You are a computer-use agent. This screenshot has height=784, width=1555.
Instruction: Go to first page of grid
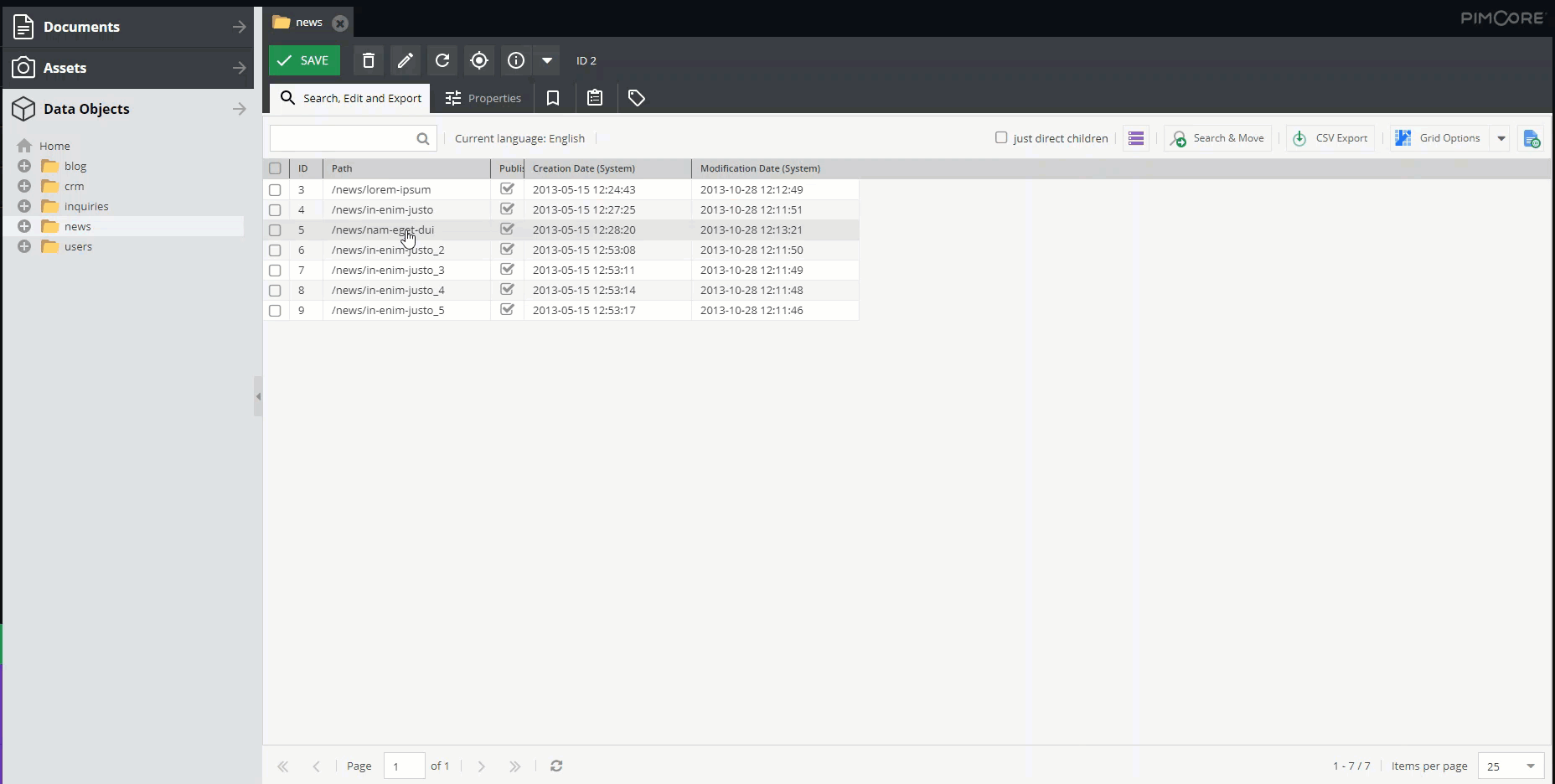click(x=283, y=766)
